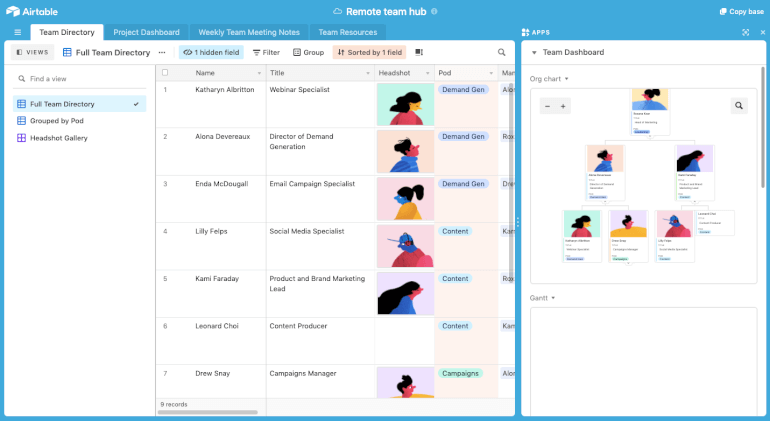Open the Filter options
Screen dimensions: 770x421
[266, 53]
